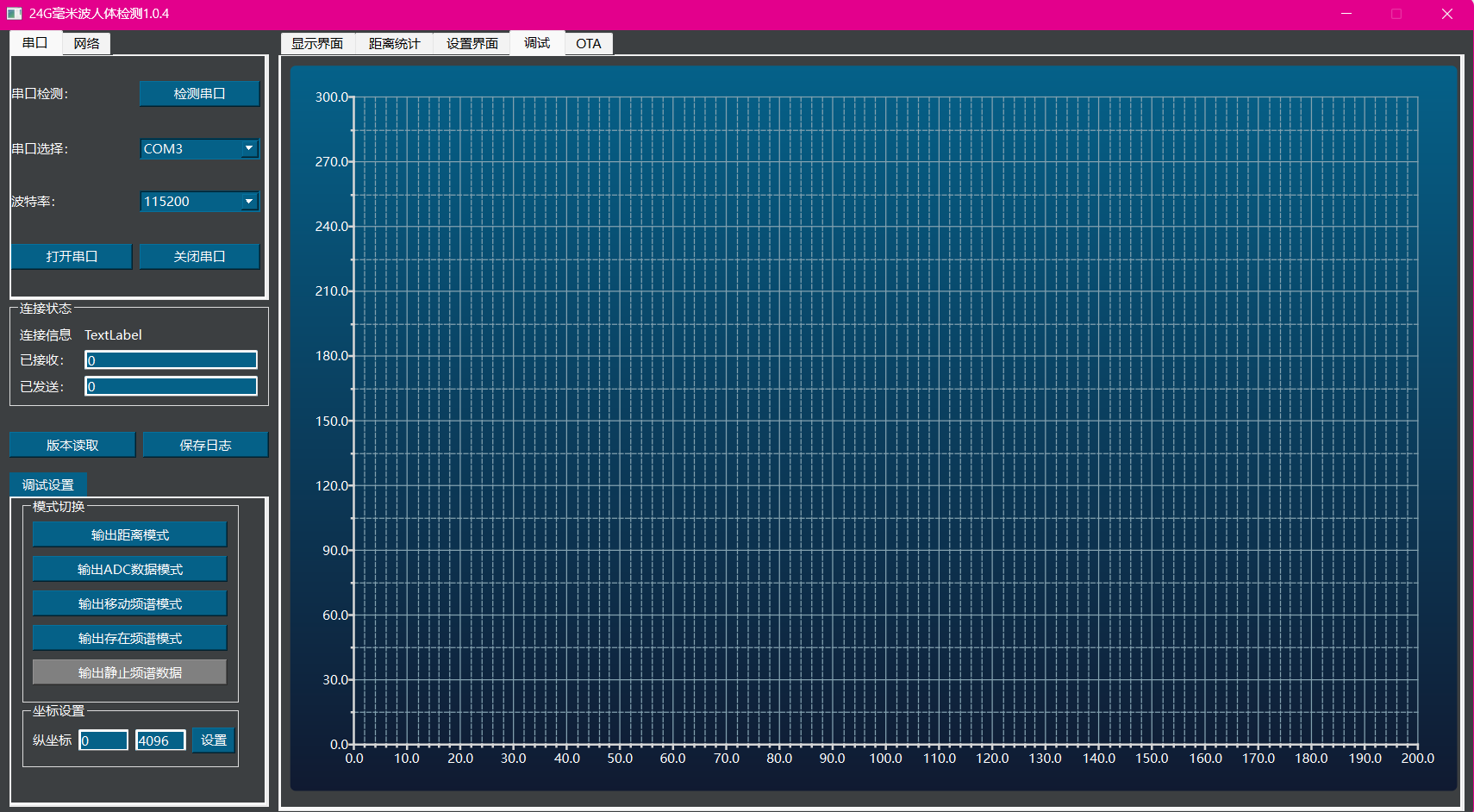This screenshot has height=812, width=1474.
Task: Click the app icon in the title bar
Action: (14, 14)
